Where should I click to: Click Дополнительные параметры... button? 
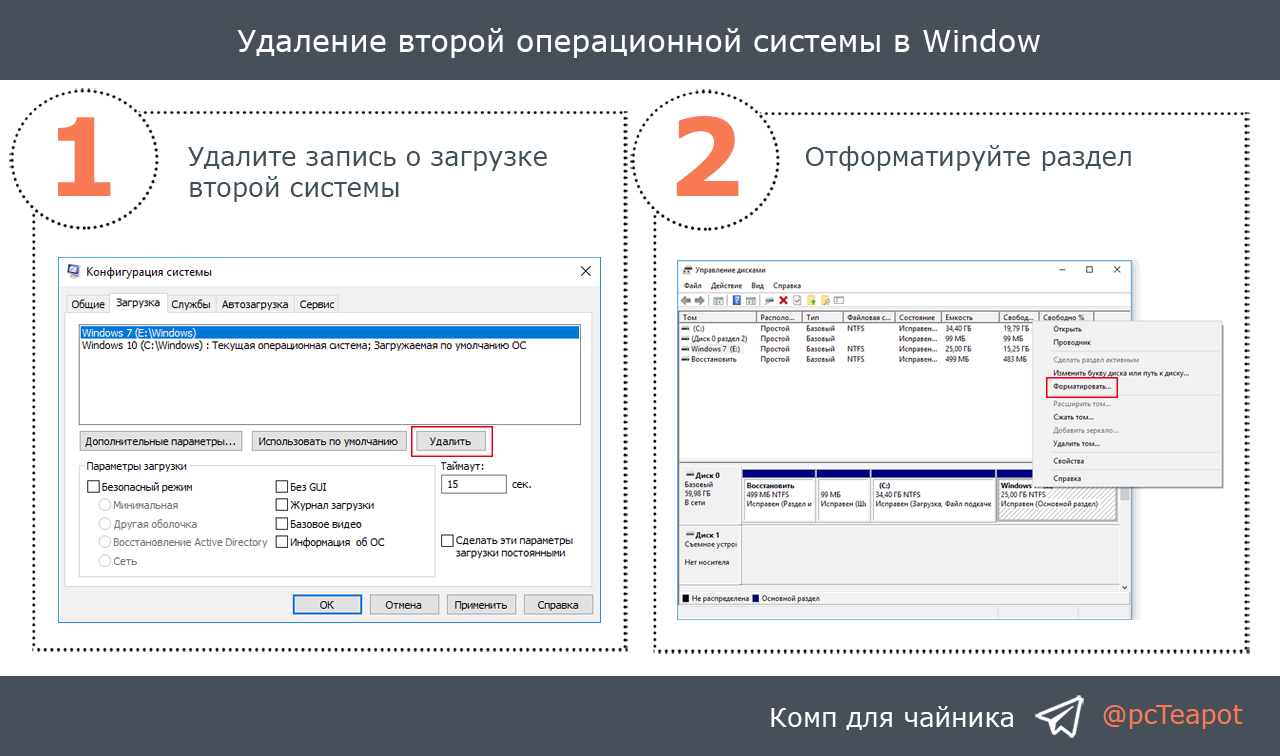pos(161,441)
